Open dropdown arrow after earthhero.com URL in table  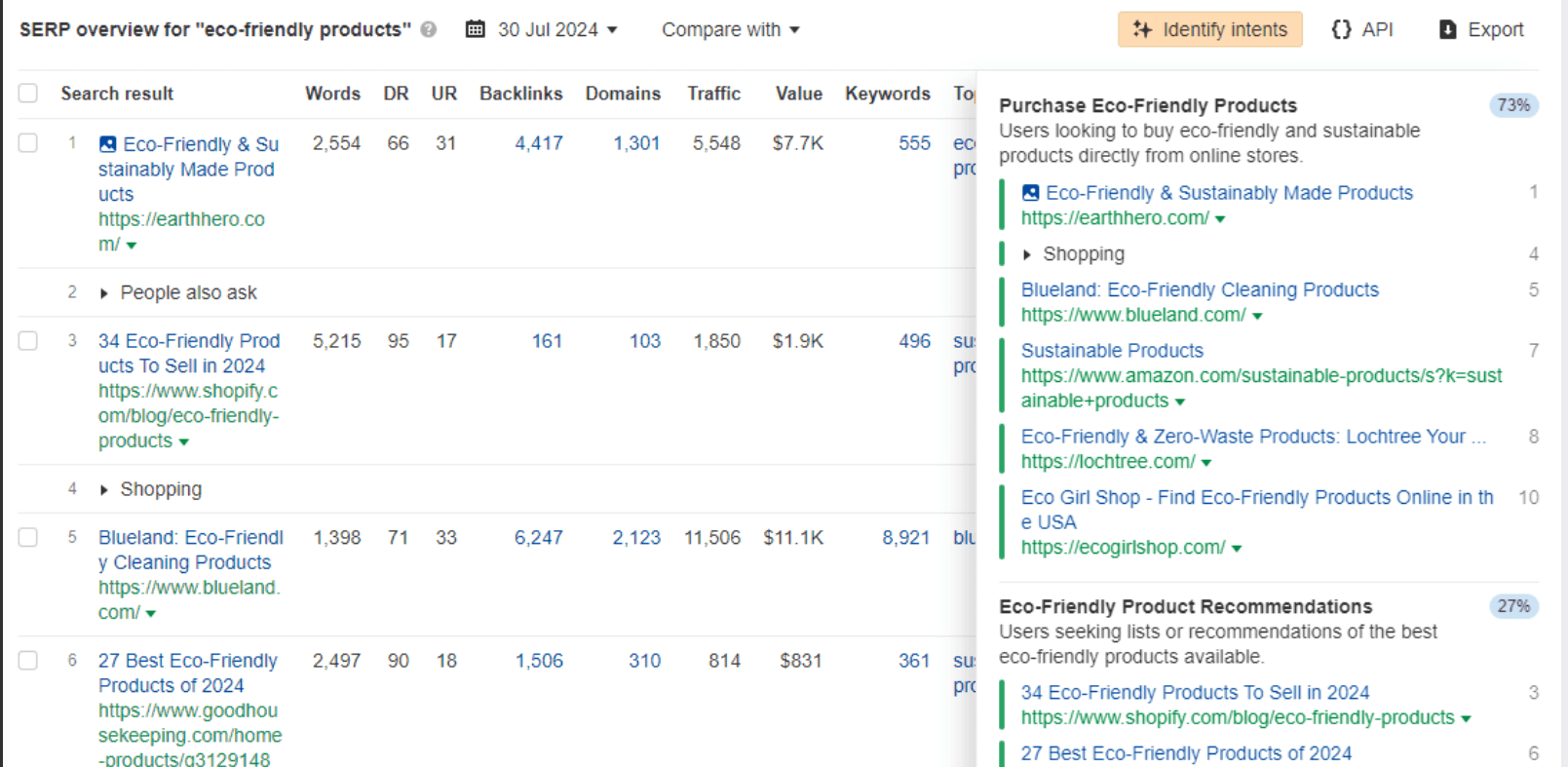[132, 246]
